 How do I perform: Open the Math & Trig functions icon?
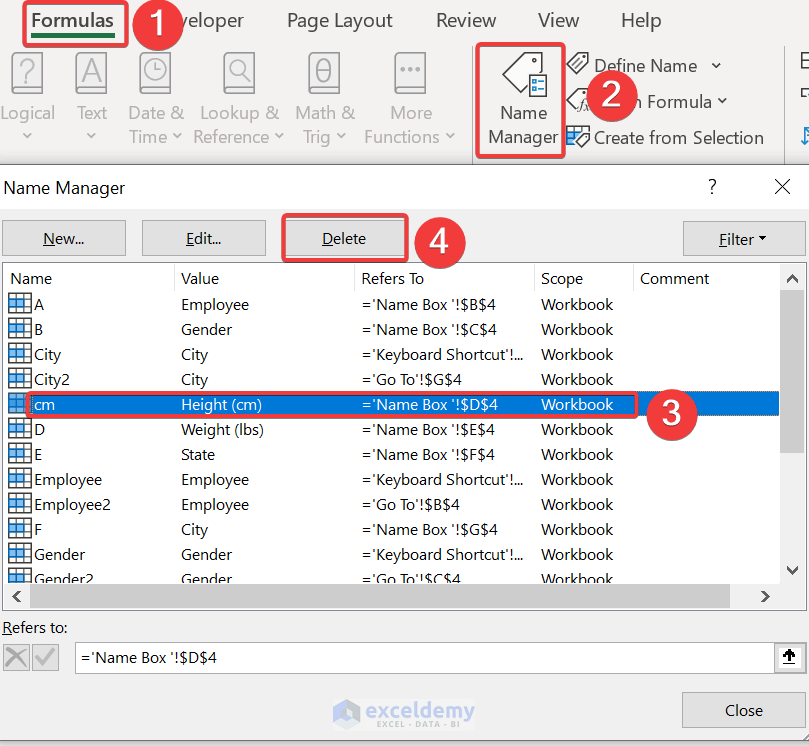coord(324,73)
